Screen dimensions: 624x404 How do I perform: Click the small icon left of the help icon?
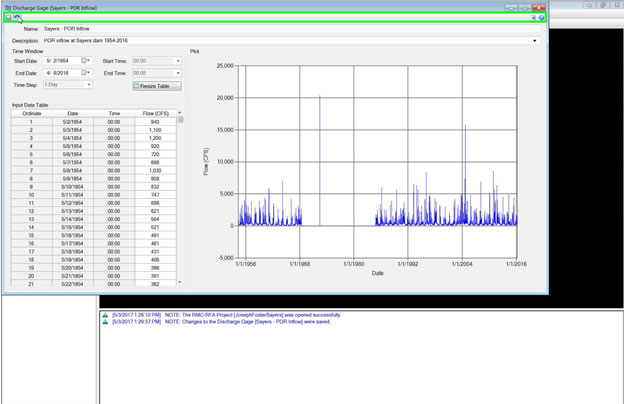[533, 18]
